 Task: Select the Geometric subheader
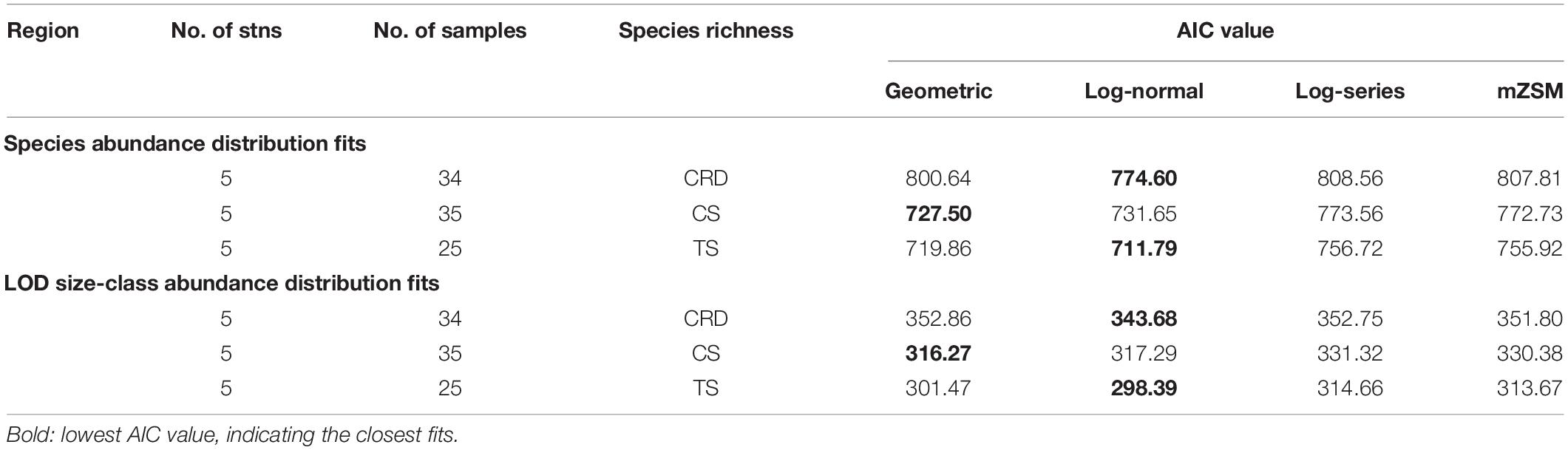tap(938, 92)
